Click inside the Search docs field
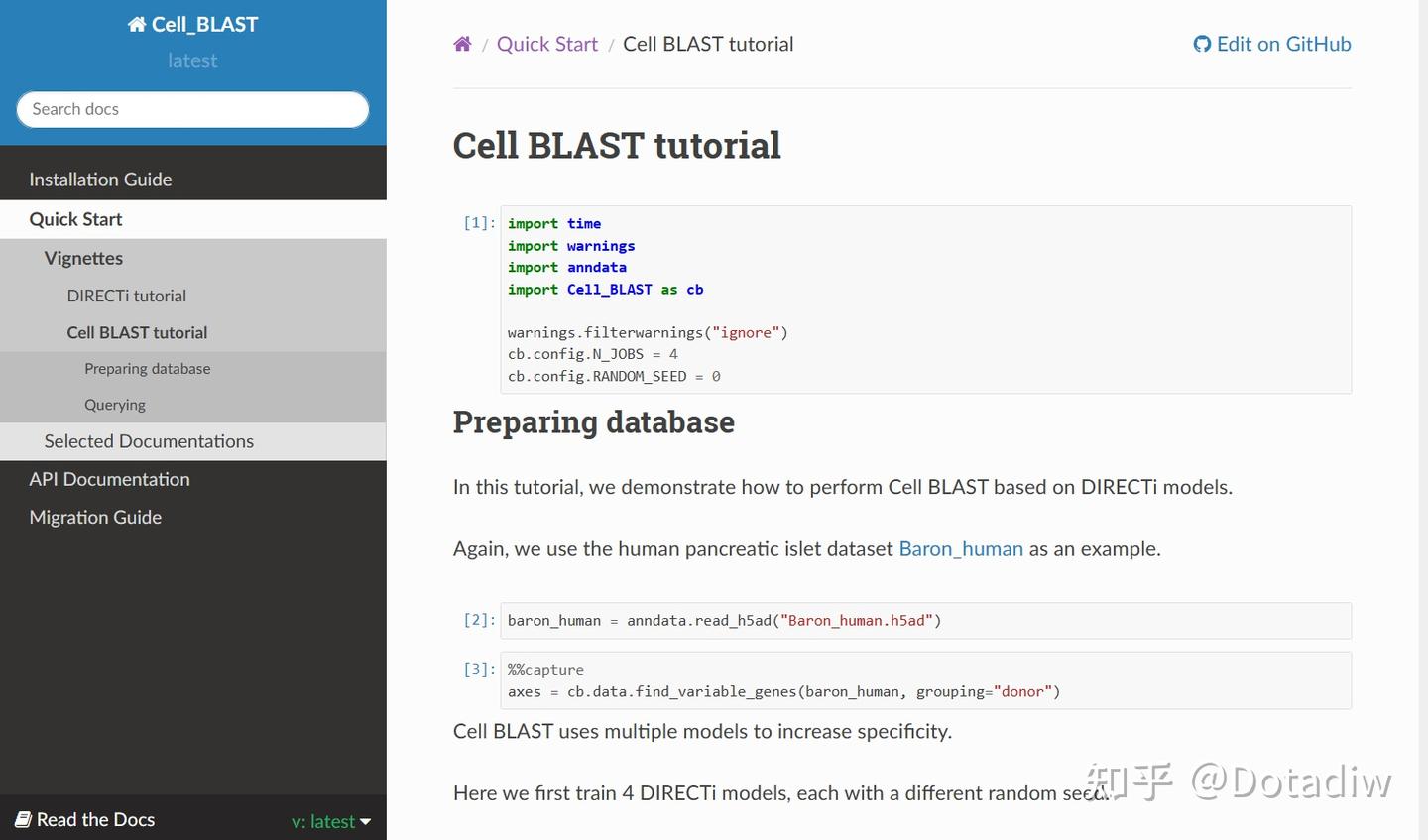The height and width of the screenshot is (840, 1428). [x=192, y=109]
